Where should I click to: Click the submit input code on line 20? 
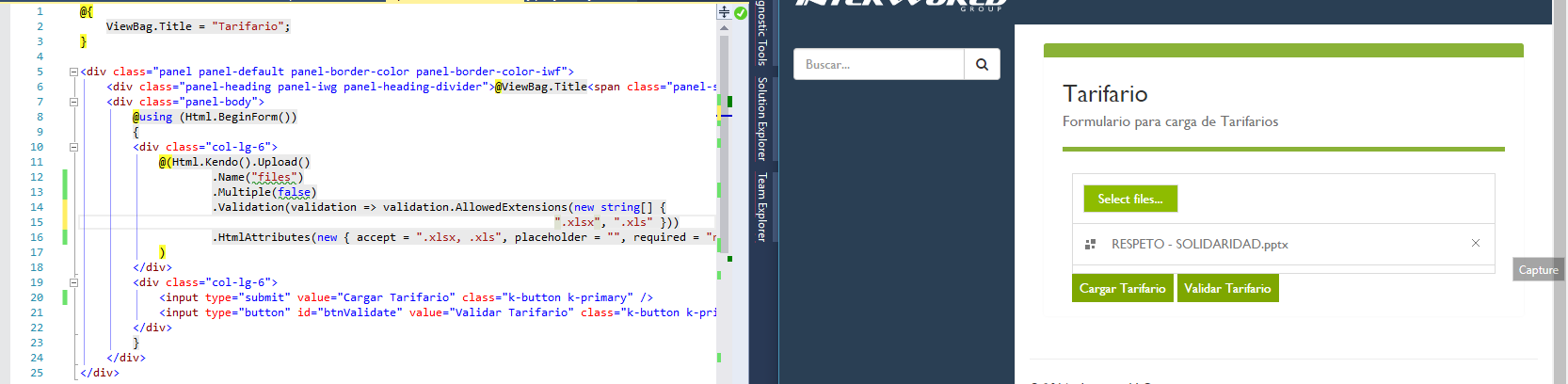click(406, 297)
